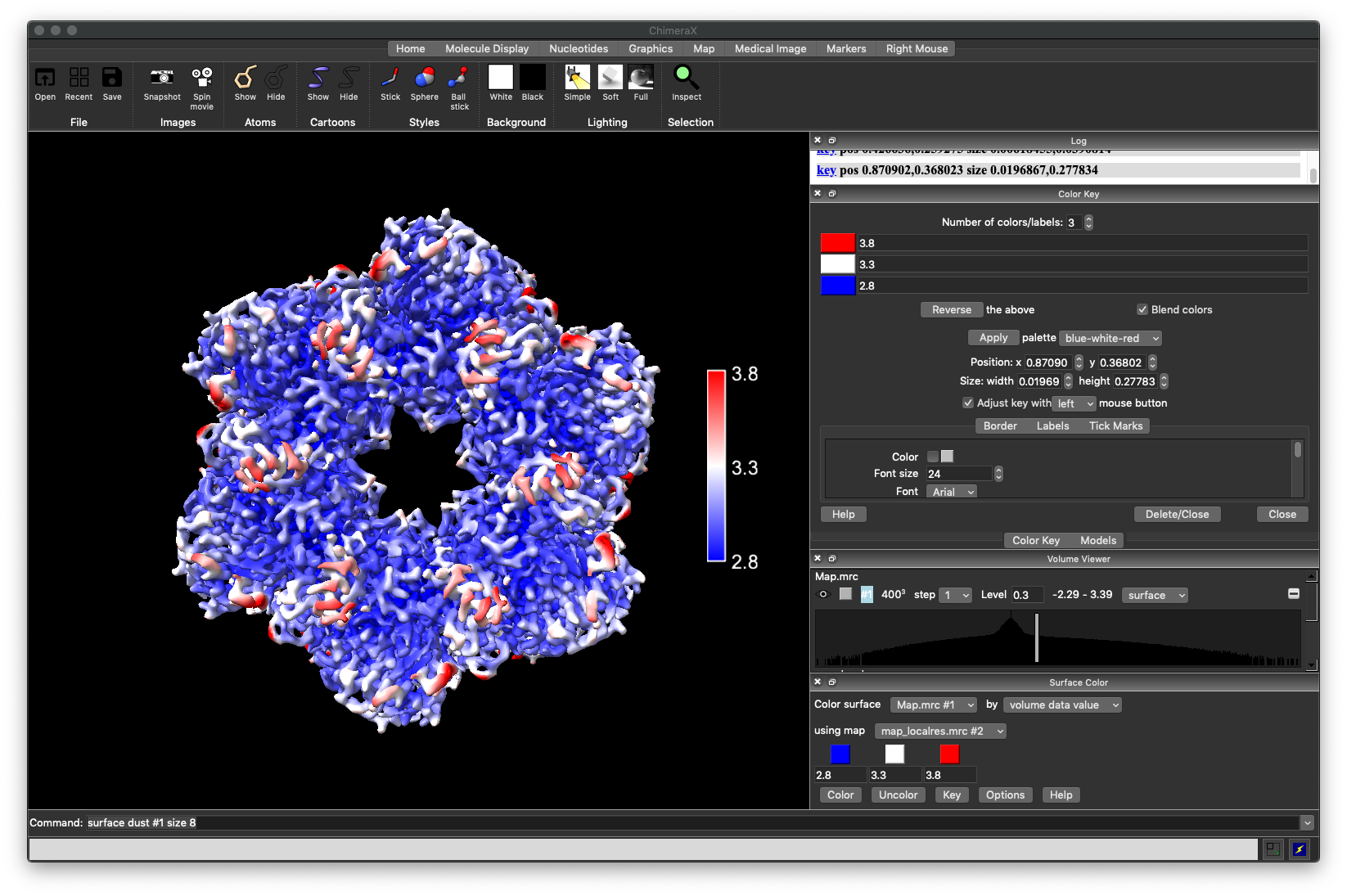Open the Models tab in Color Key panel
Screen dimensions: 1347x896
[1097, 540]
